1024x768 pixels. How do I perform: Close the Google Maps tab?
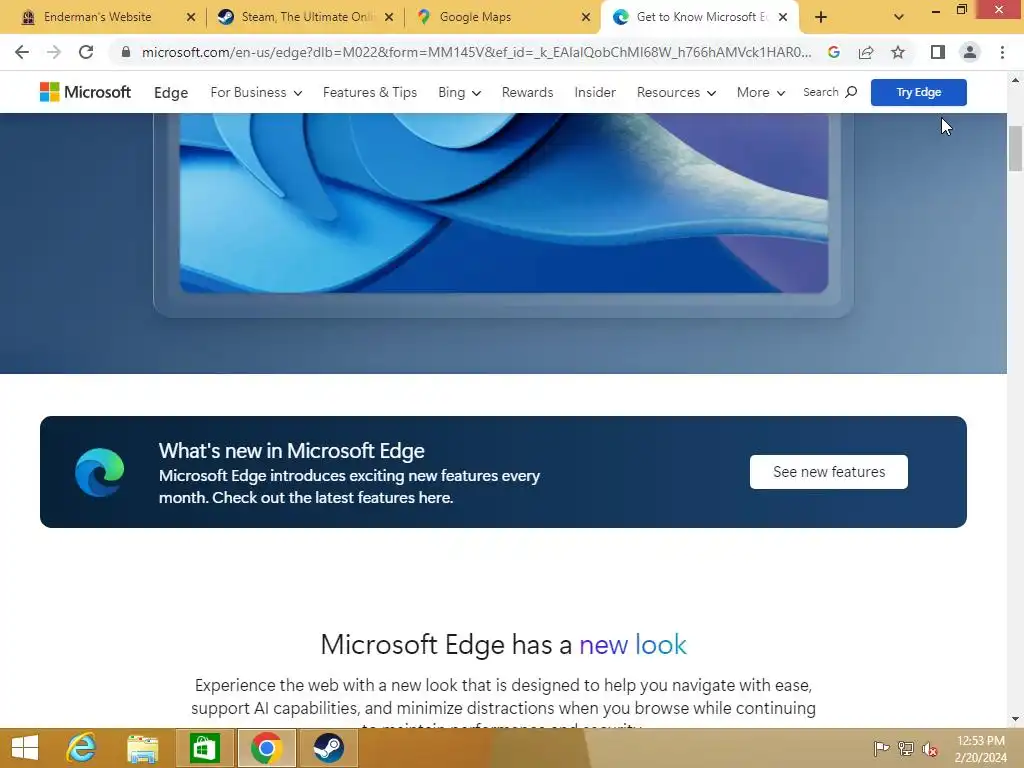tap(586, 17)
